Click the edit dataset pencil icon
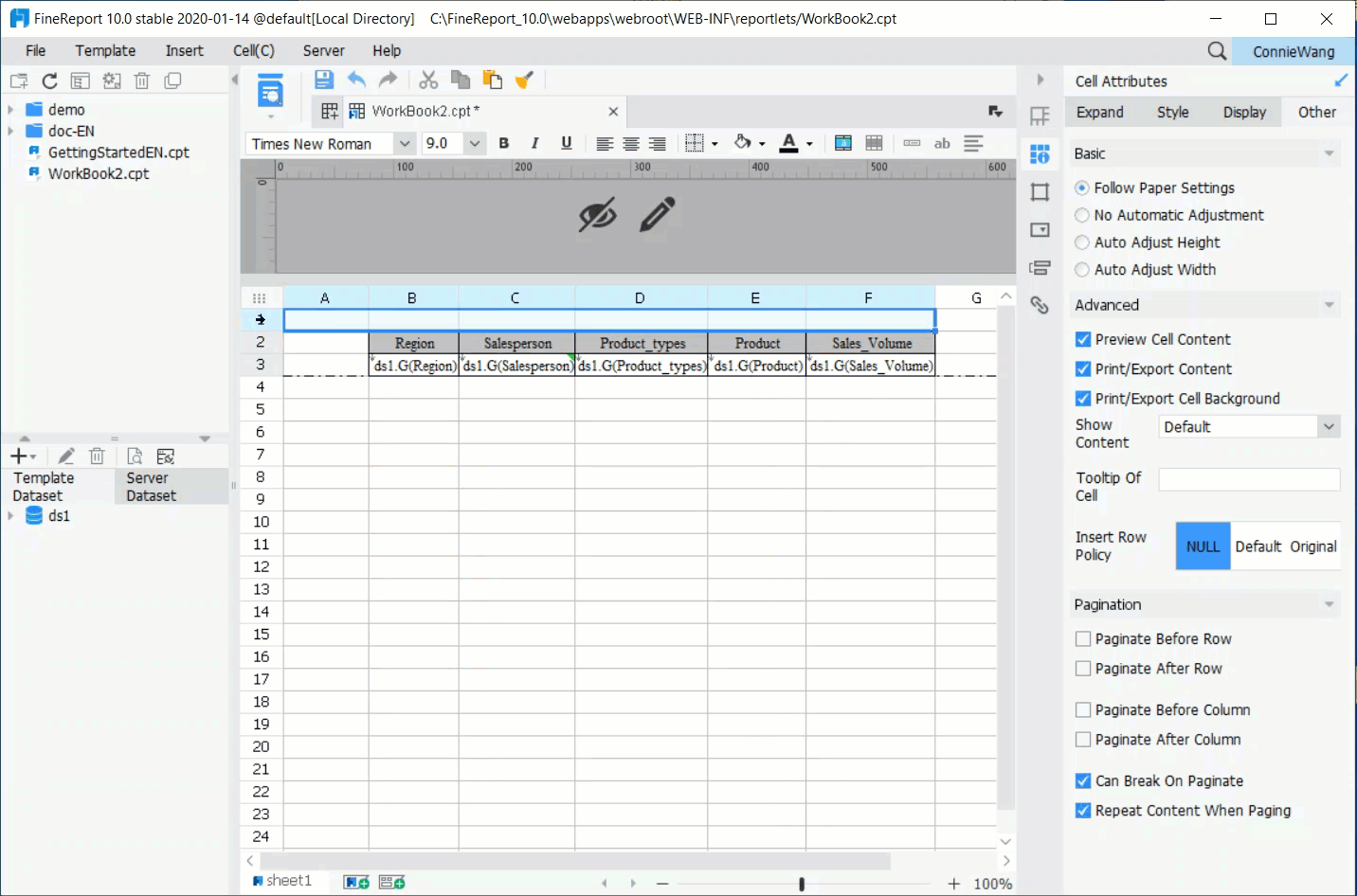Viewport: 1357px width, 896px height. point(66,457)
